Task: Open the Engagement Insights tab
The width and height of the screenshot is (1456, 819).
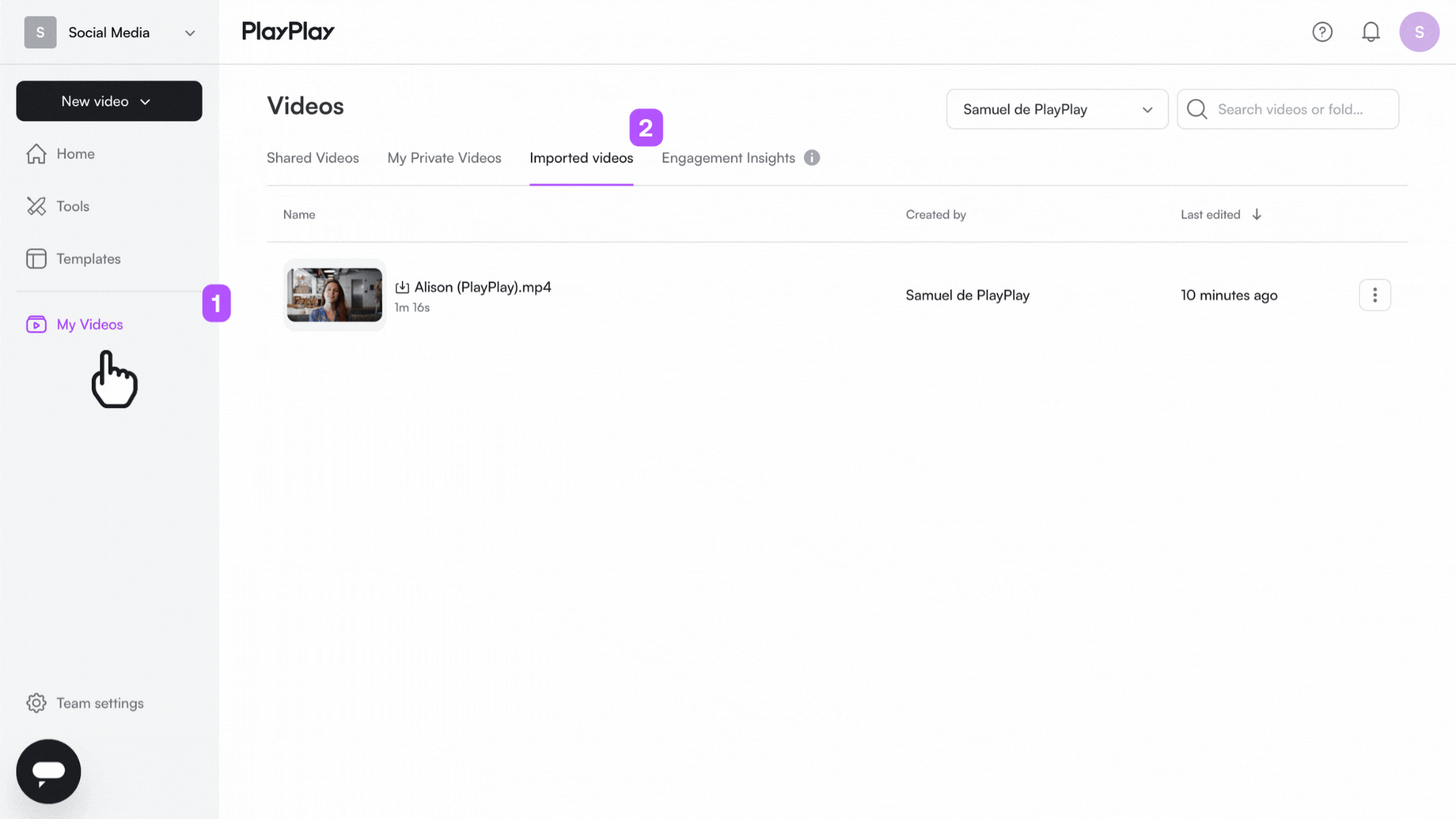Action: [728, 158]
